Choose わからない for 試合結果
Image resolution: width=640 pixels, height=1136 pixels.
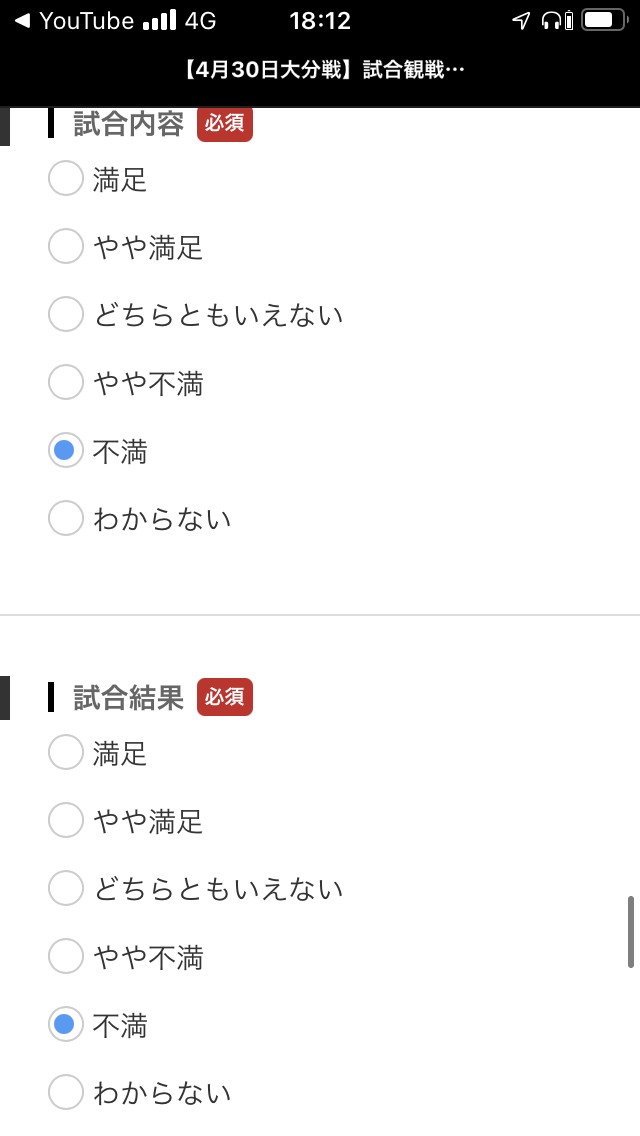[66, 1092]
